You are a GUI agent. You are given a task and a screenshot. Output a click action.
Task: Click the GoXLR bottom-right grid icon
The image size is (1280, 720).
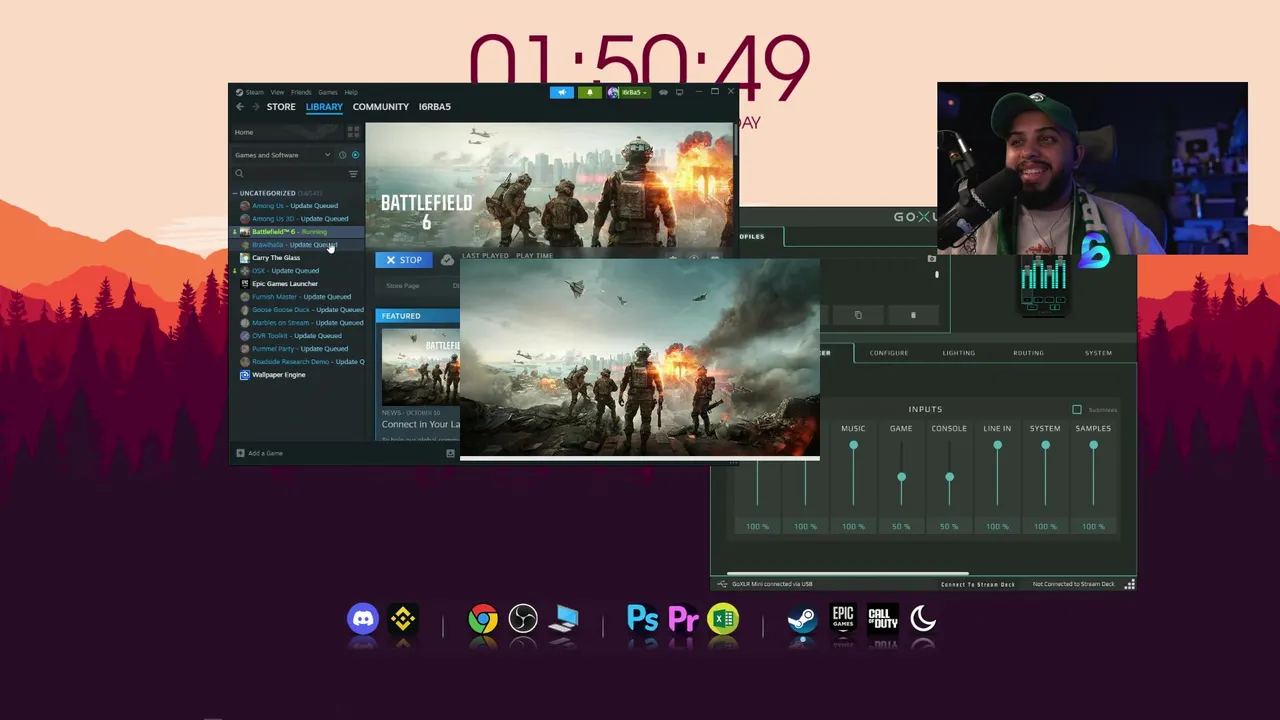1130,584
